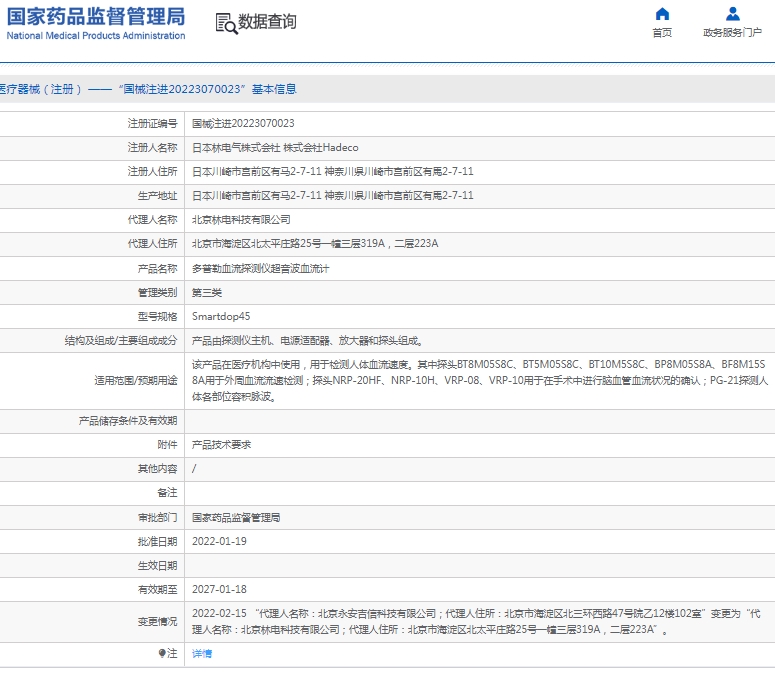
Task: Select the model value Smartdop45
Action: (x=221, y=316)
